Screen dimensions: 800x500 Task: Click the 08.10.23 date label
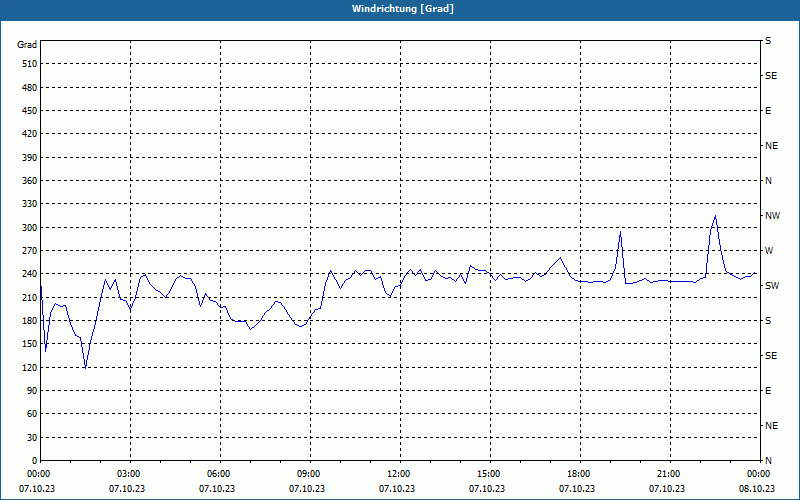(x=757, y=489)
